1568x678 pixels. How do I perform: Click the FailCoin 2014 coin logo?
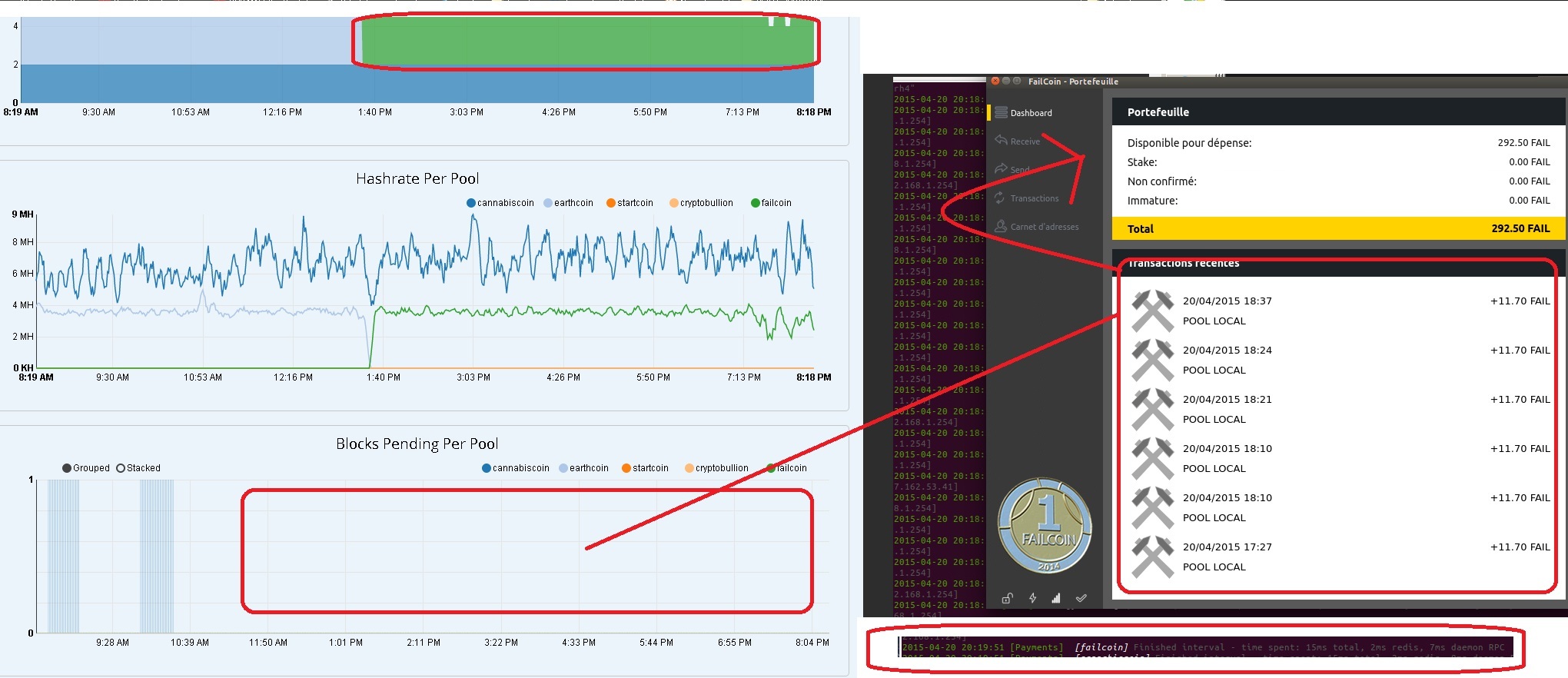[1045, 526]
